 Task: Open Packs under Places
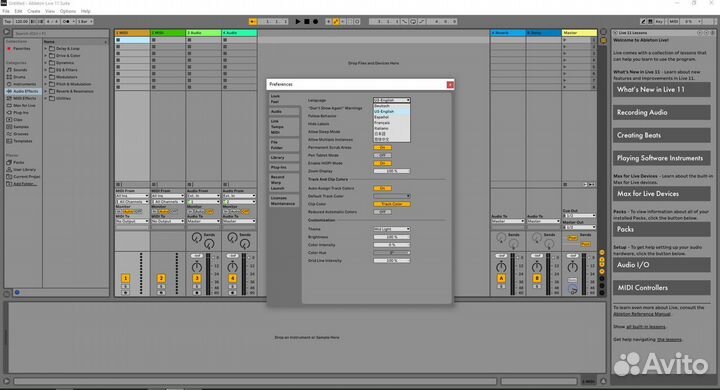pyautogui.click(x=17, y=162)
